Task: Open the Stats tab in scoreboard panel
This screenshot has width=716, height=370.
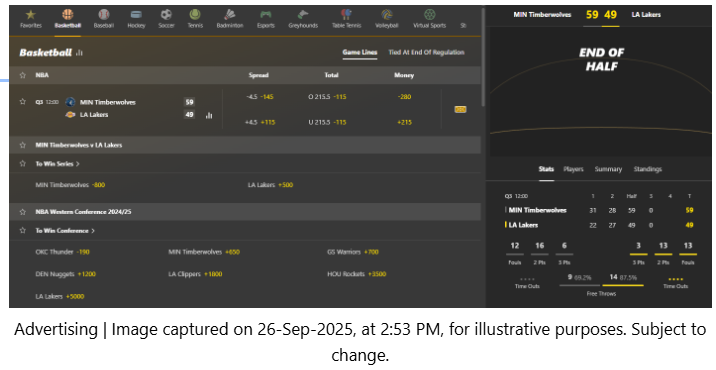Action: point(546,169)
